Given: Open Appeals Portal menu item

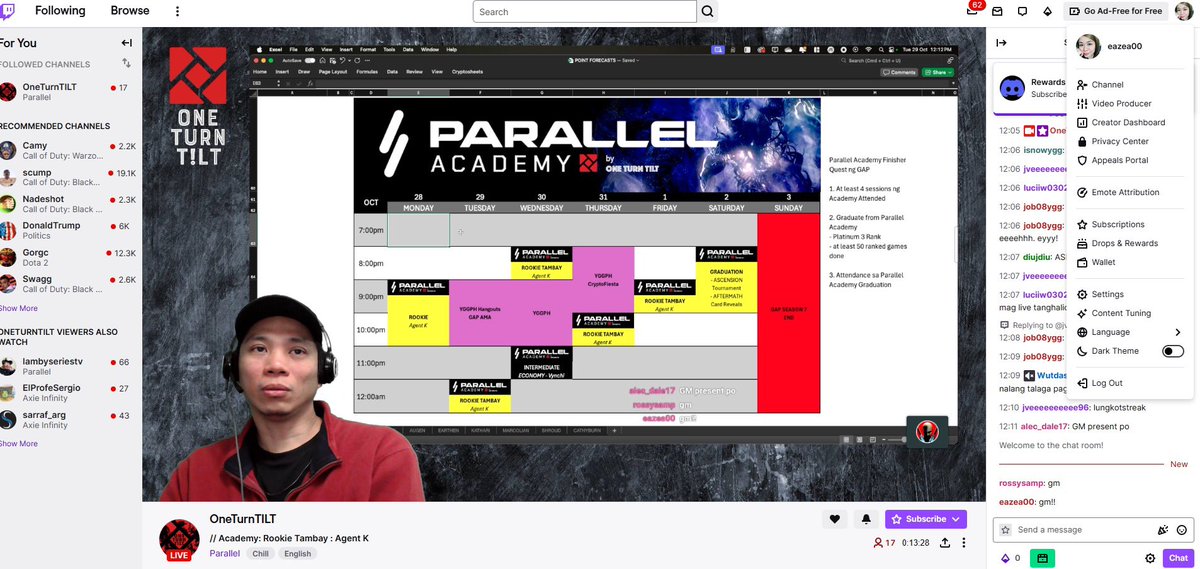Looking at the screenshot, I should [1129, 161].
